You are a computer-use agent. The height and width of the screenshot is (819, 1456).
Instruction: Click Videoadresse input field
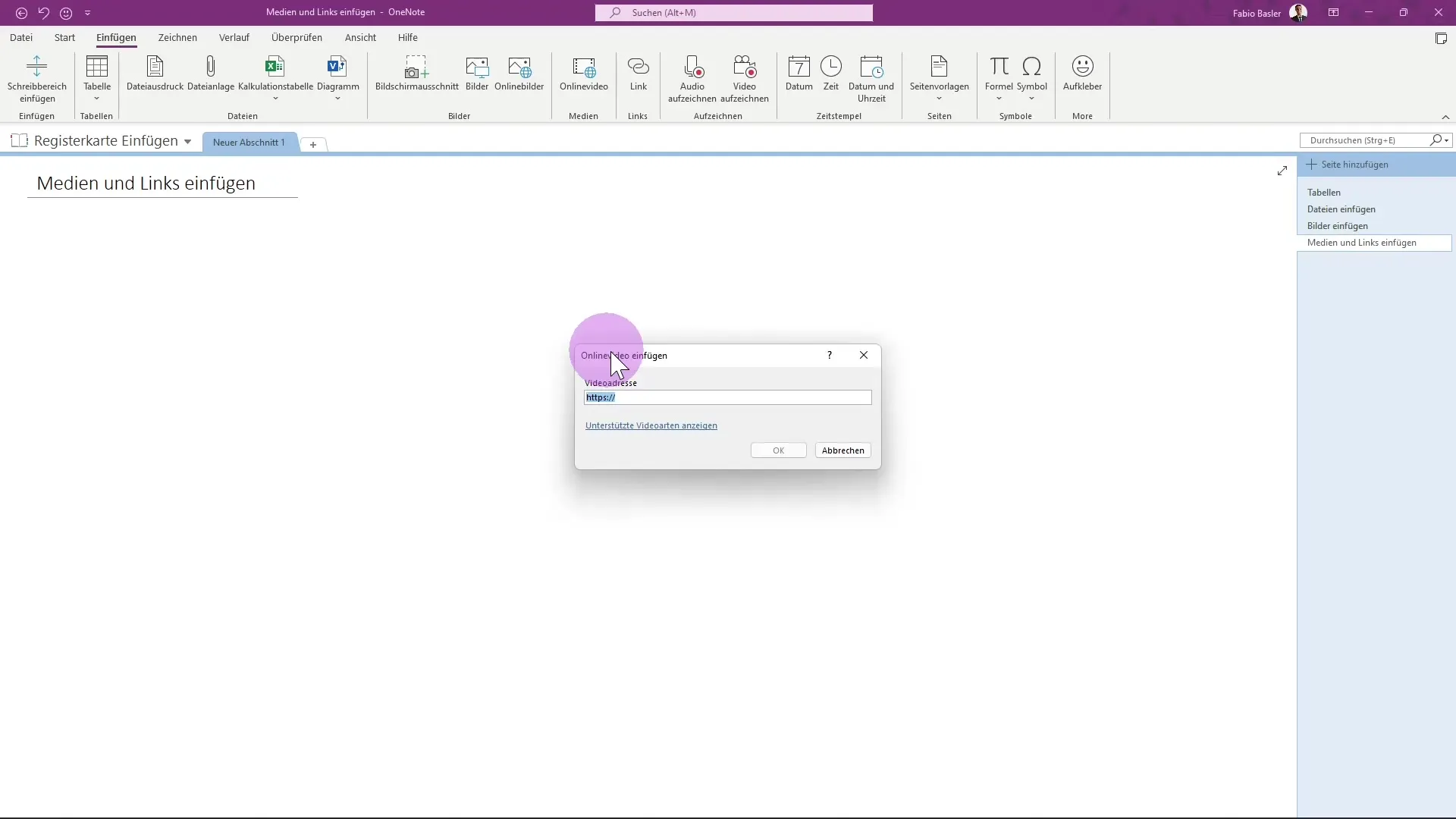pyautogui.click(x=728, y=397)
